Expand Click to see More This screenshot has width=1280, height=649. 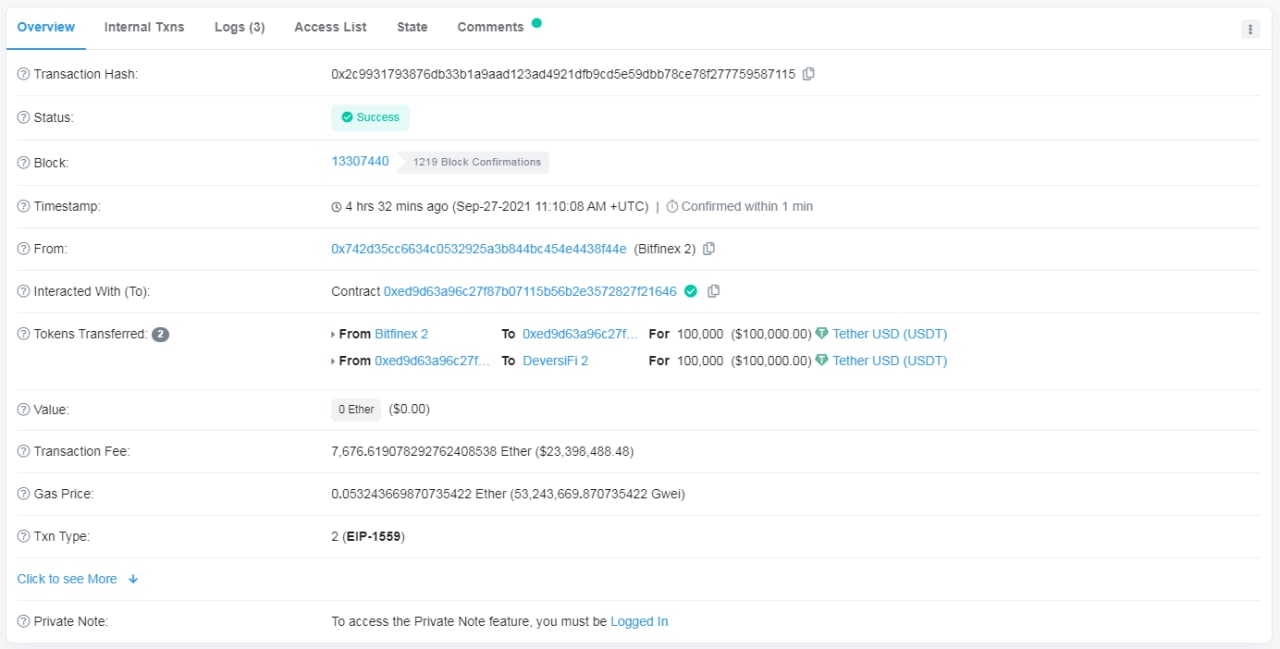[x=77, y=579]
